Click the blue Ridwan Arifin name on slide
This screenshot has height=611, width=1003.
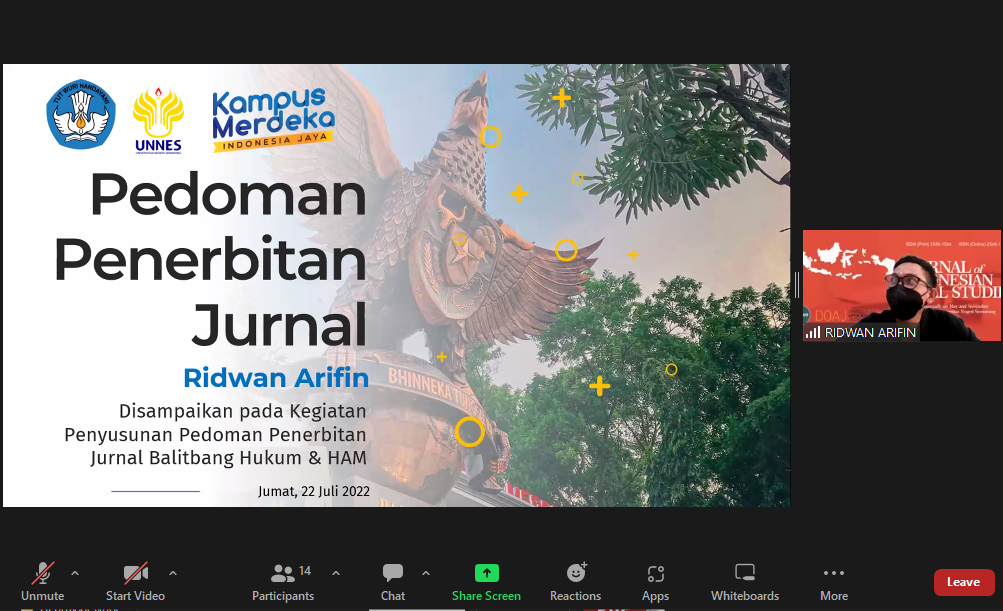276,378
